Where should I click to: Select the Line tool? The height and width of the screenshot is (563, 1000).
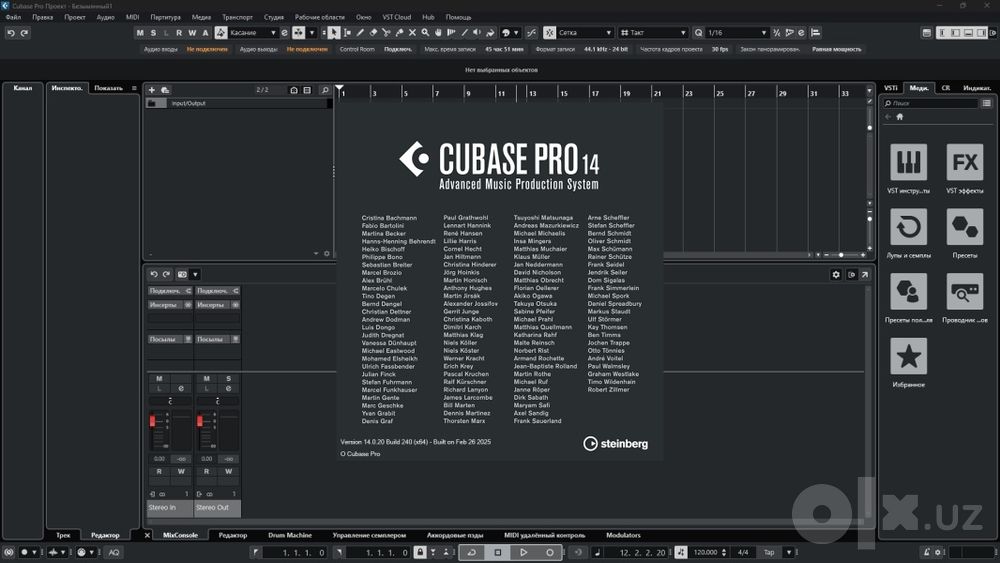[x=464, y=33]
